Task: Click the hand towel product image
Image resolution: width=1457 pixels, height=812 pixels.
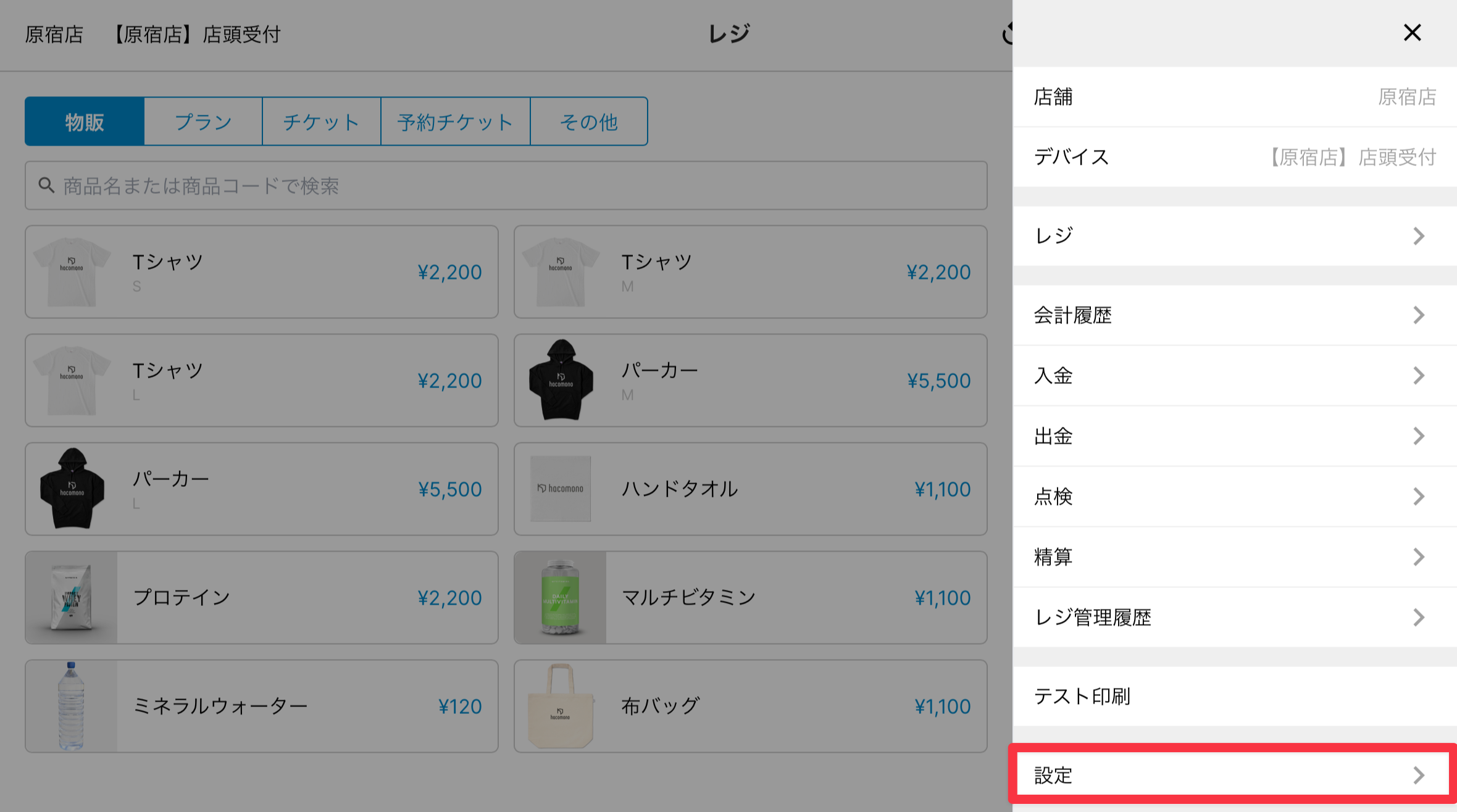Action: (560, 489)
